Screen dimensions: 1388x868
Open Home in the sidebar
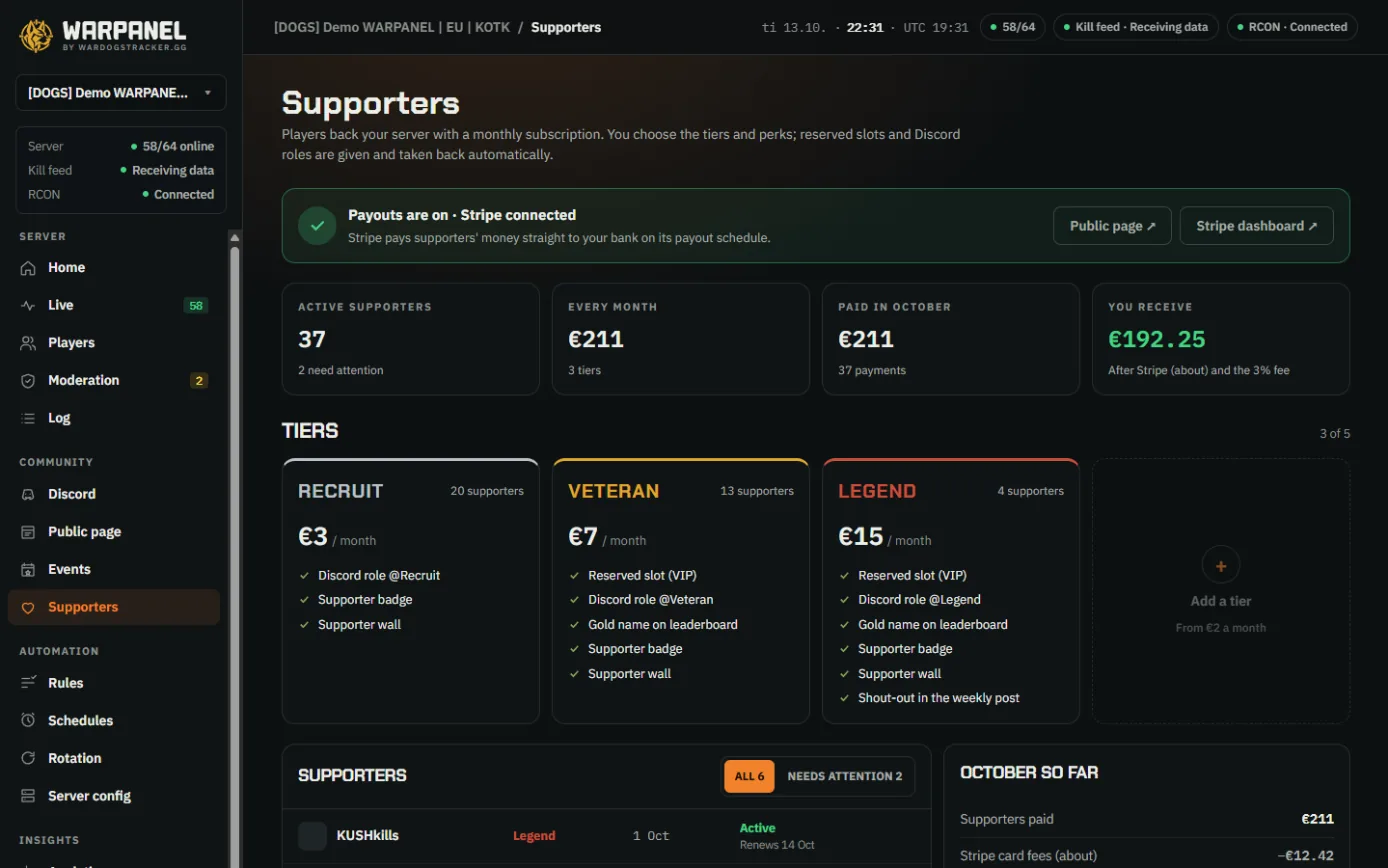pyautogui.click(x=114, y=268)
